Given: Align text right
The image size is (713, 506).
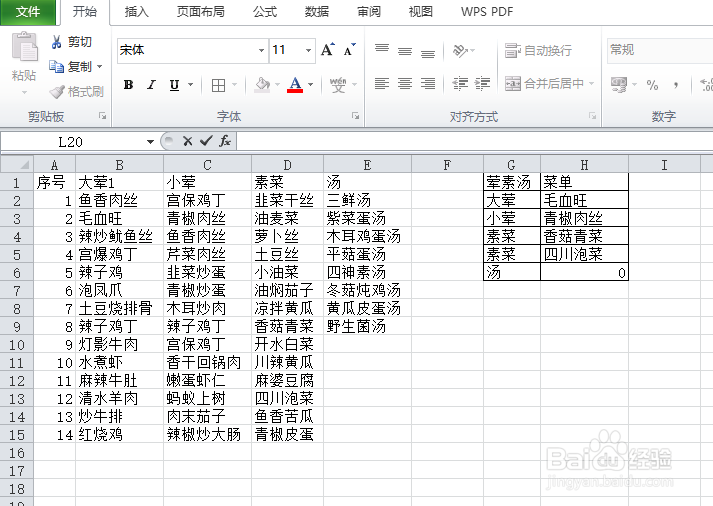Looking at the screenshot, I should [427, 84].
